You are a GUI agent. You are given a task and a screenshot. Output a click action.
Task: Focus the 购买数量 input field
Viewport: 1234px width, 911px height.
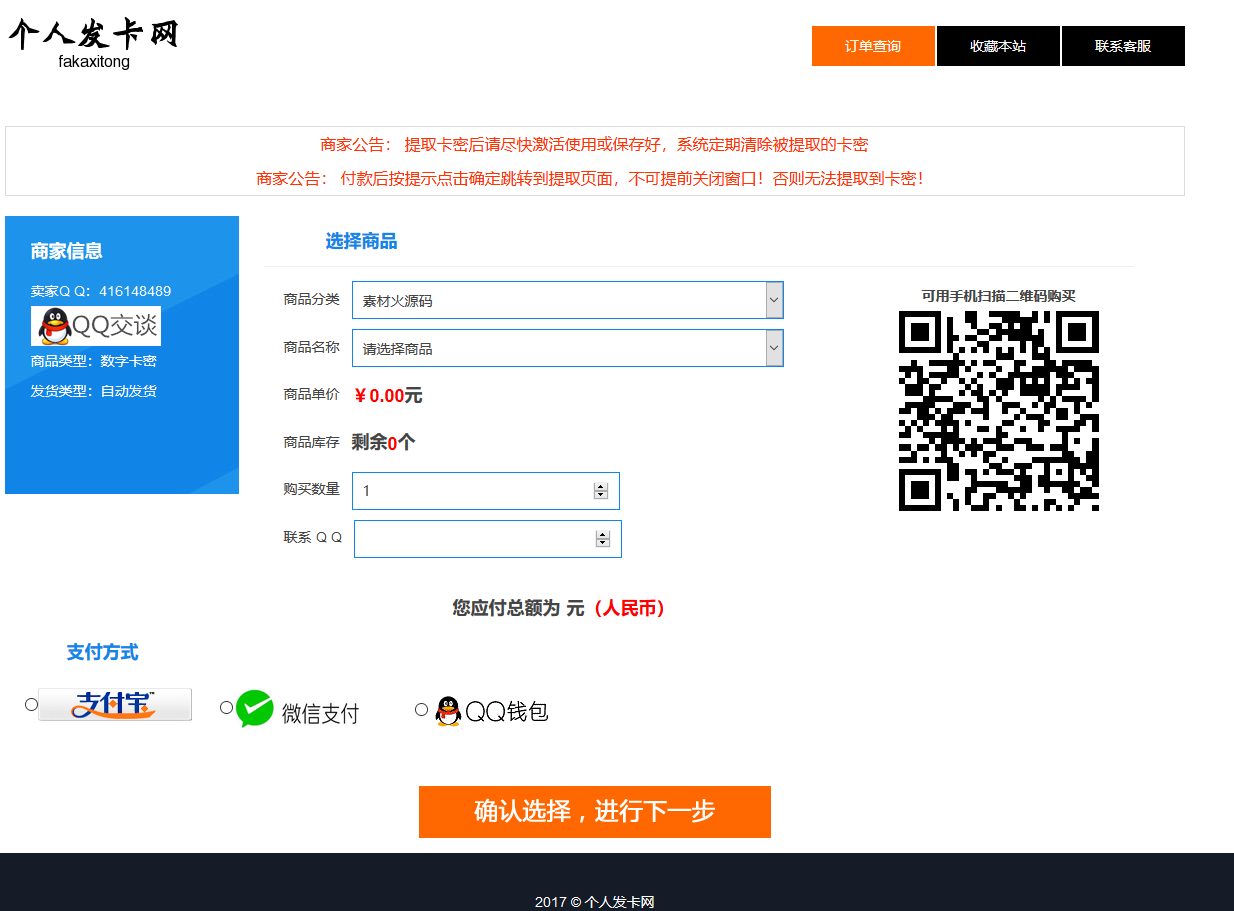(x=486, y=491)
